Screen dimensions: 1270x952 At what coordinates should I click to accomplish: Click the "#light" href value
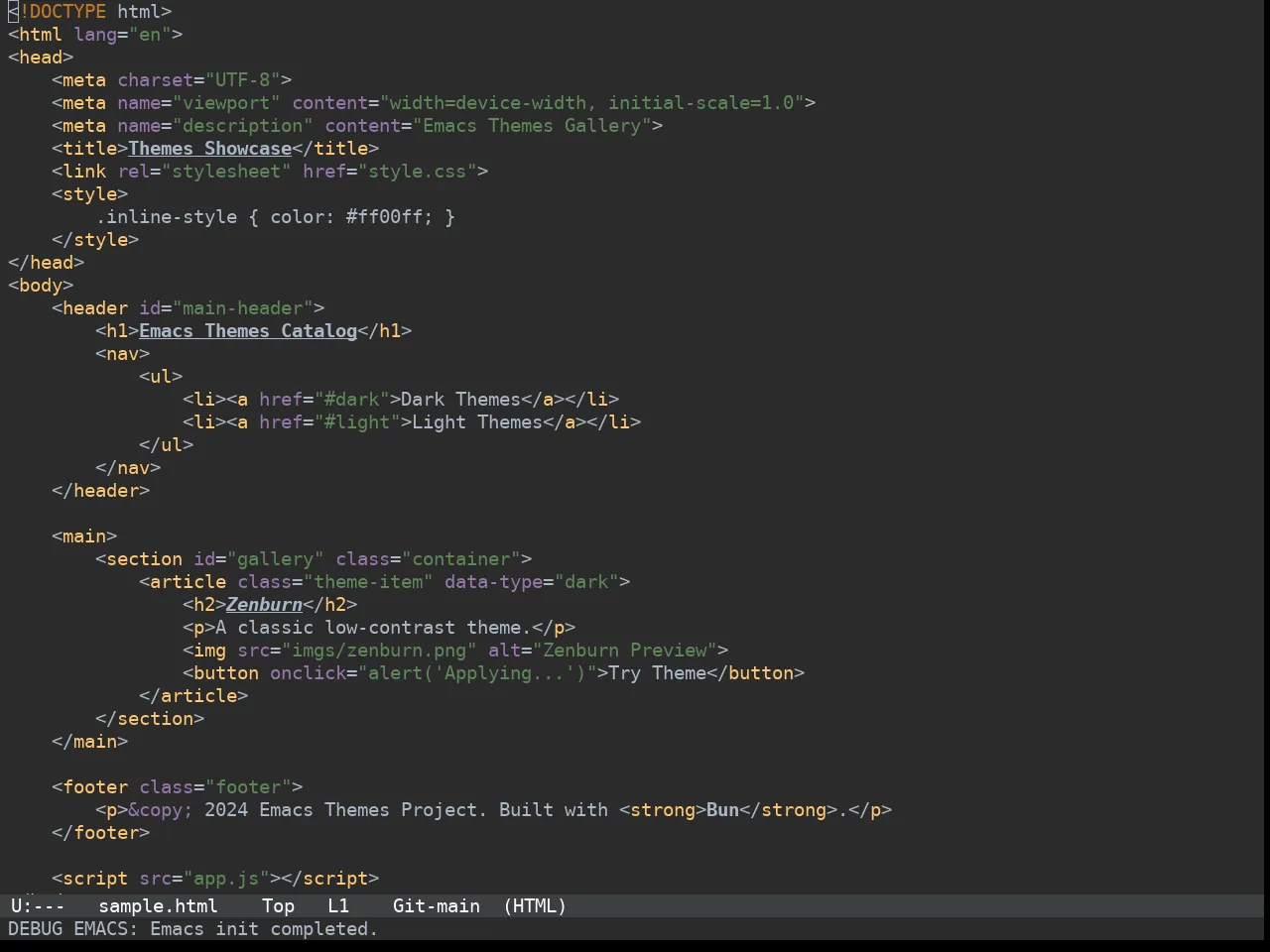tap(357, 422)
